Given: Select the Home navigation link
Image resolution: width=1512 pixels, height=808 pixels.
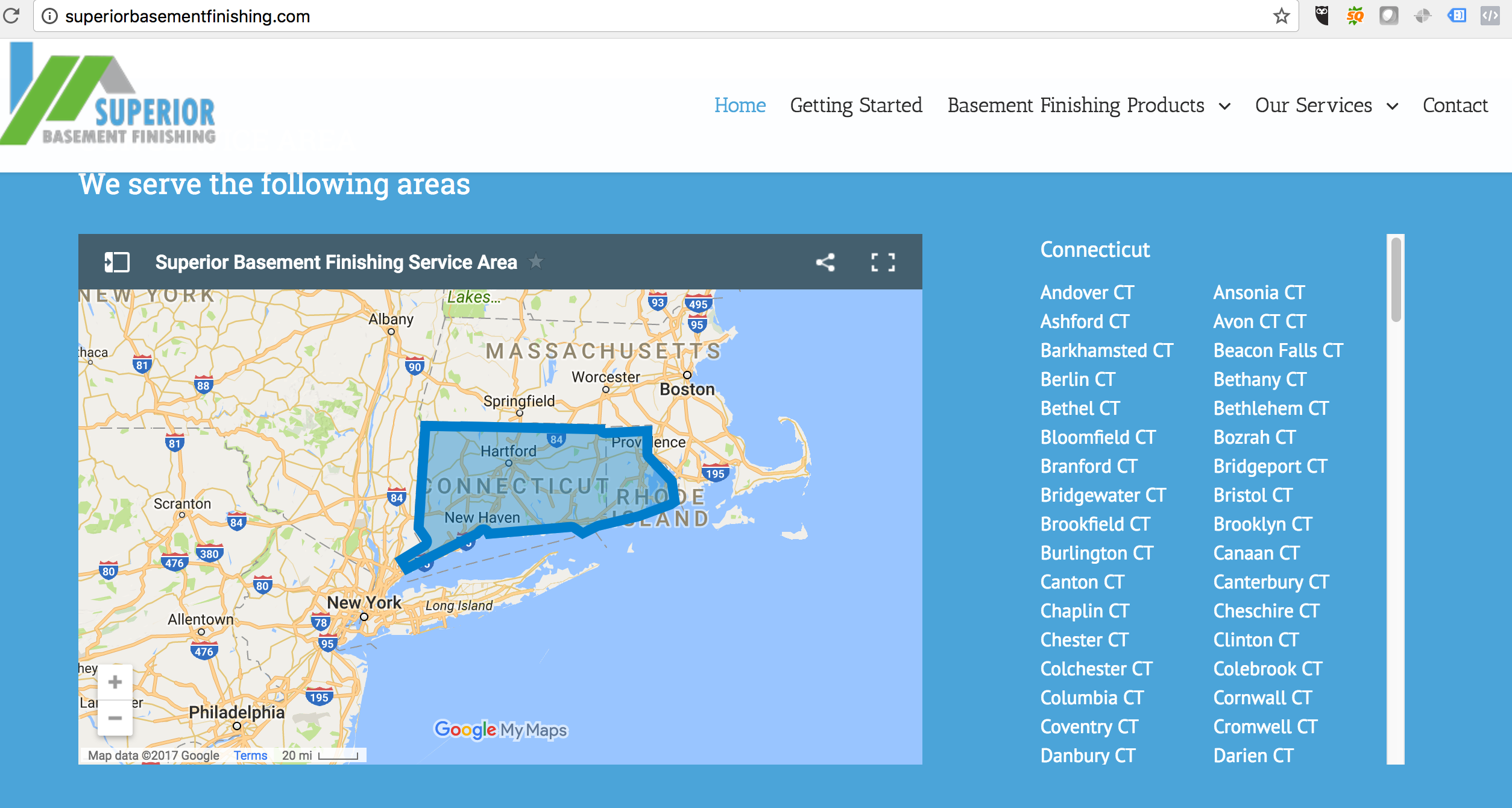Looking at the screenshot, I should click(x=740, y=105).
